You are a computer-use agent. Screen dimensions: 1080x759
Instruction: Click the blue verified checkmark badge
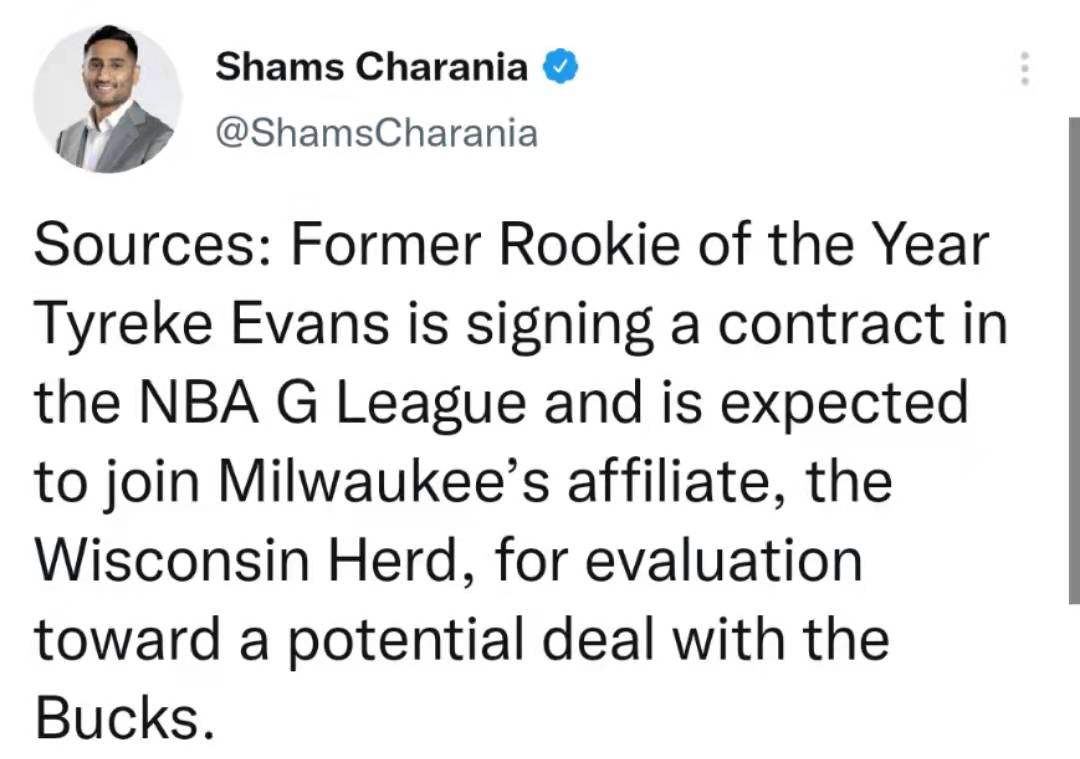(x=561, y=67)
